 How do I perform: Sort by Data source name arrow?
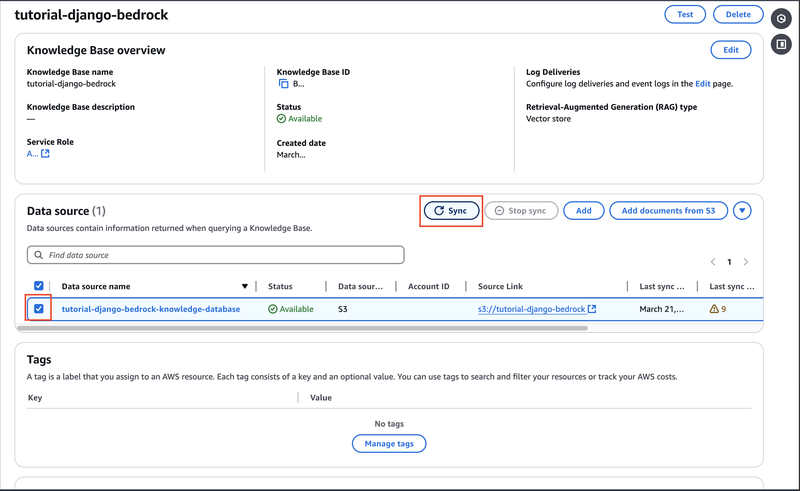(x=245, y=286)
